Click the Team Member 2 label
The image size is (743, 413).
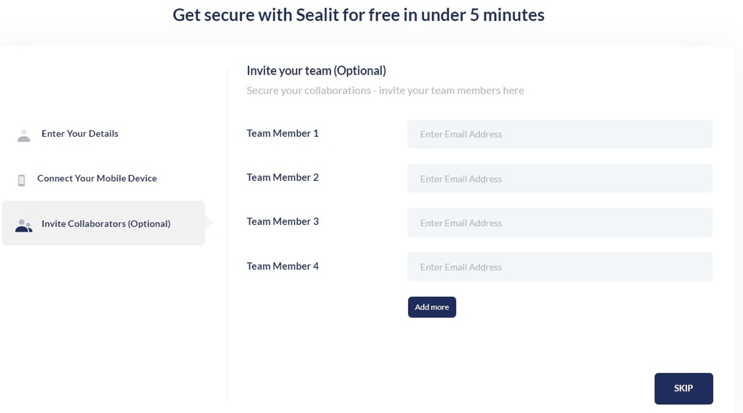(x=282, y=177)
